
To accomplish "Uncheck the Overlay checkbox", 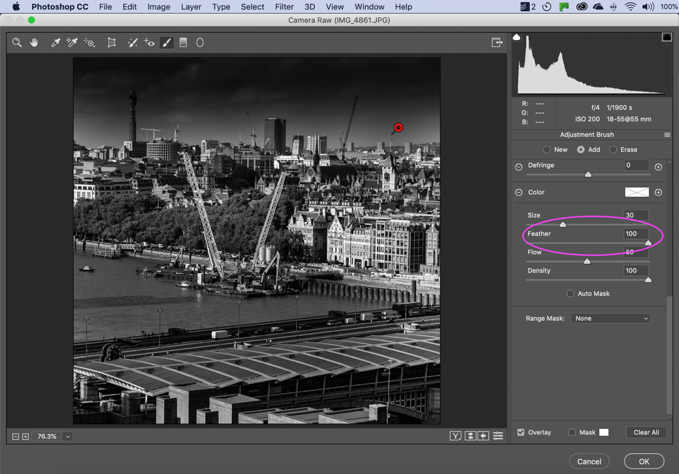I will (521, 433).
